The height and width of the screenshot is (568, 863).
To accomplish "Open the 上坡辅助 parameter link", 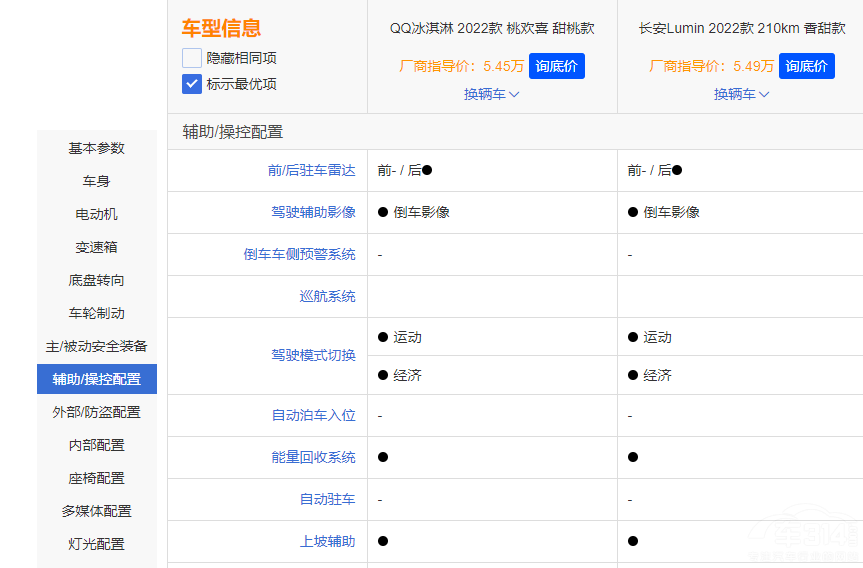I will [x=327, y=541].
